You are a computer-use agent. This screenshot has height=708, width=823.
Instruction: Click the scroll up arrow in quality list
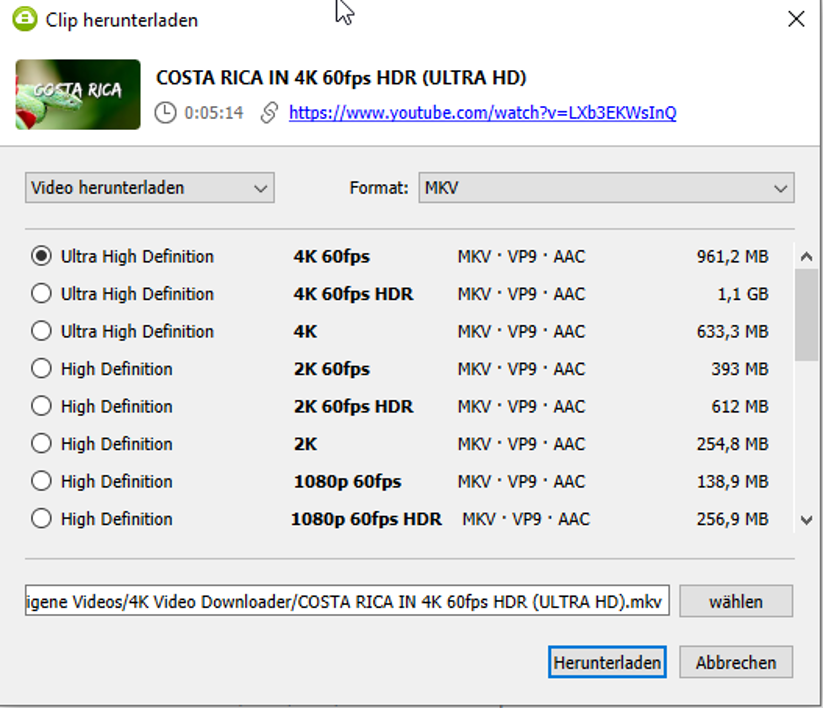[807, 257]
